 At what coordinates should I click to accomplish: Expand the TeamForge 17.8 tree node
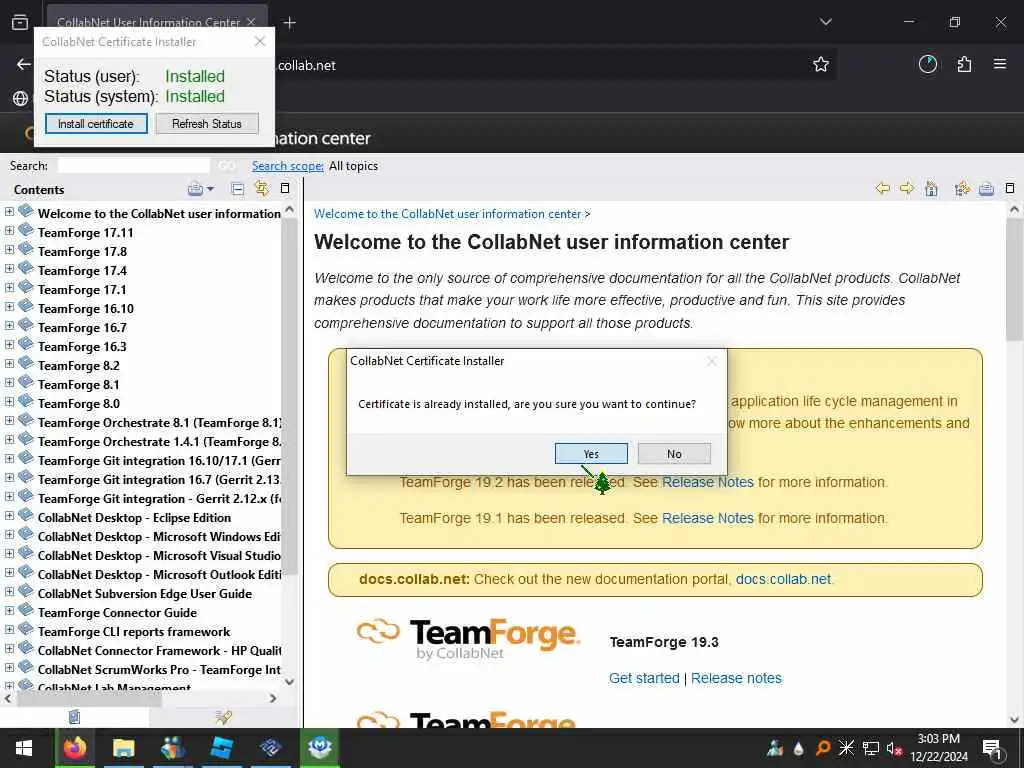[9, 249]
